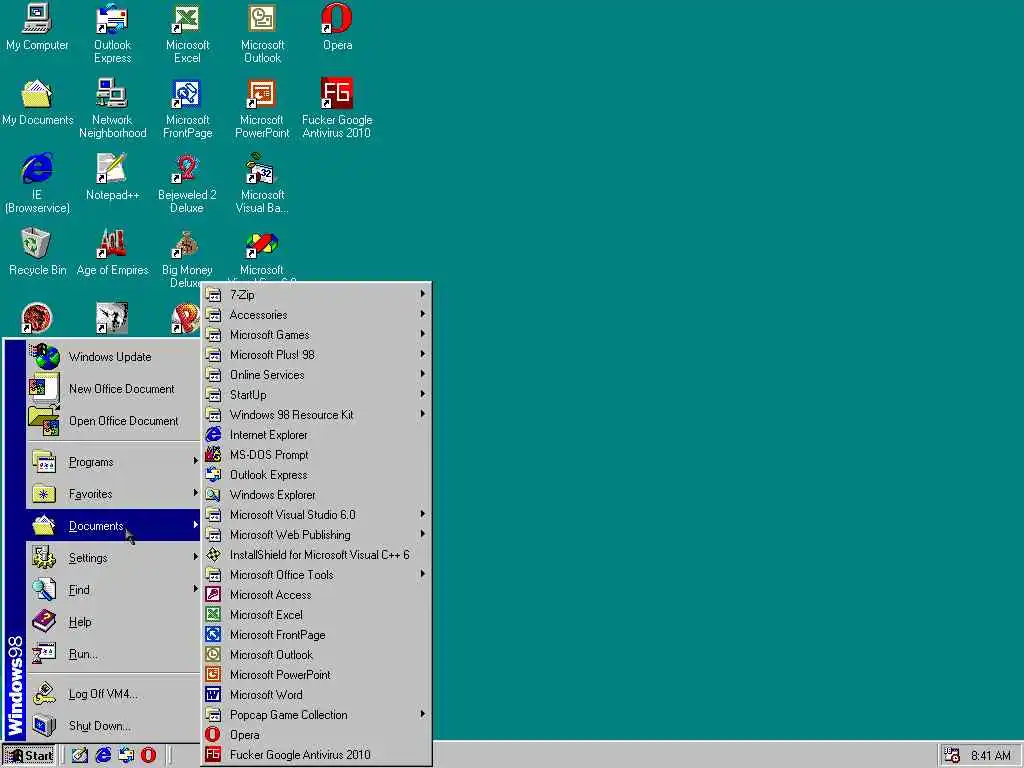Choose Shut Down... in Start menu
The height and width of the screenshot is (768, 1024).
(x=113, y=726)
